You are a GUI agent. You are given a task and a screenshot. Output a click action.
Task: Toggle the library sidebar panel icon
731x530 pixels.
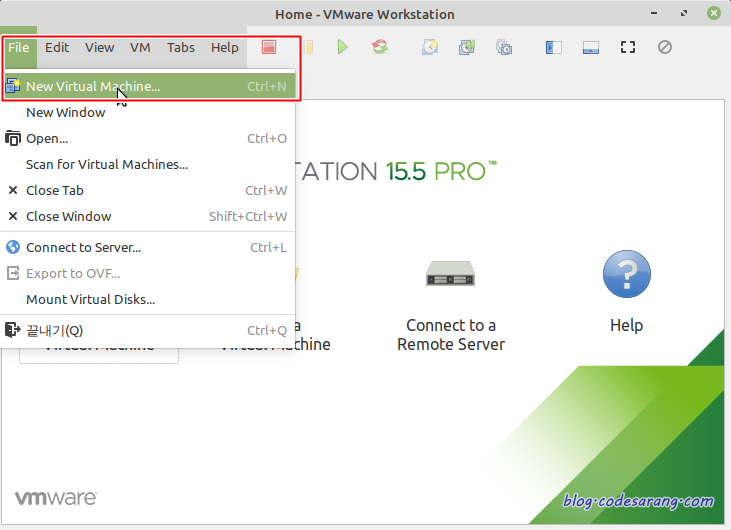(x=553, y=48)
